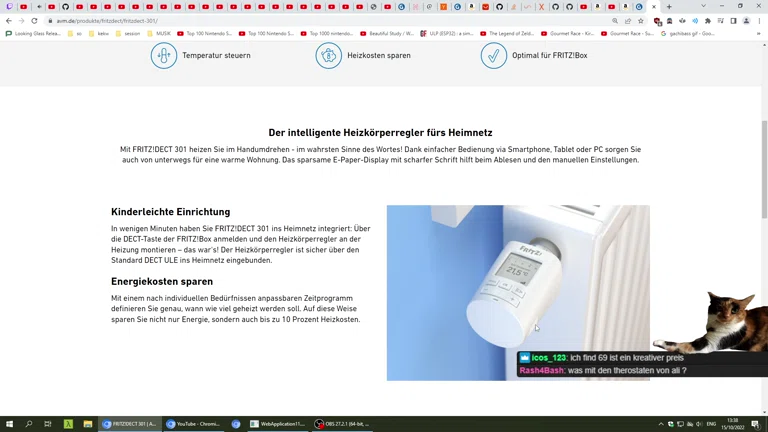The width and height of the screenshot is (768, 432).
Task: Open the Windows notification center icon
Action: [755, 424]
